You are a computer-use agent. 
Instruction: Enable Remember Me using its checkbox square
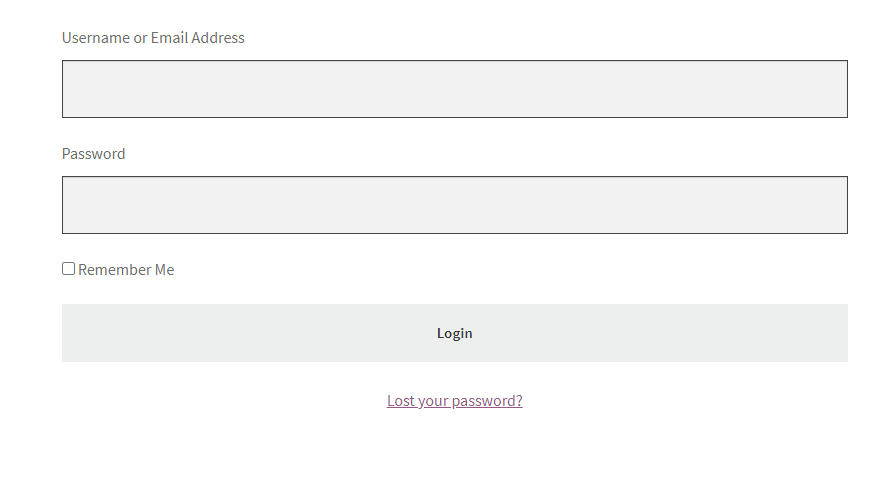(x=69, y=269)
